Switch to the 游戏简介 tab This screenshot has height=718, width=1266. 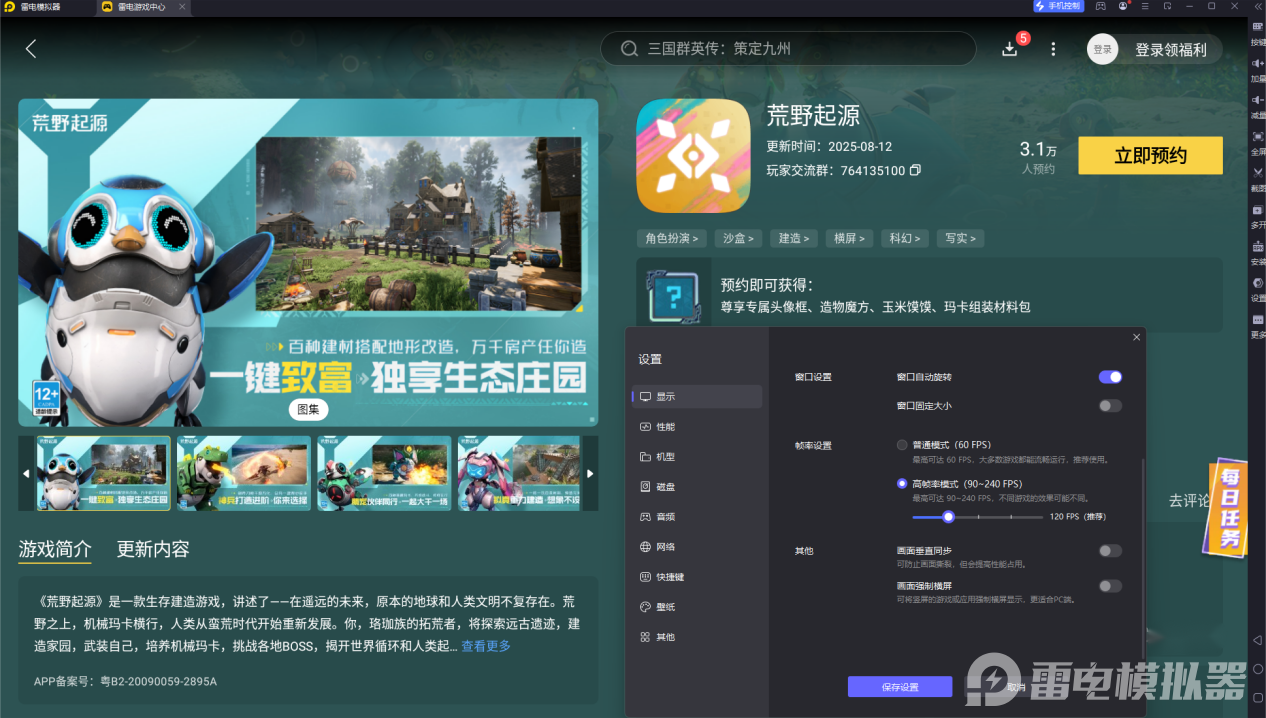55,549
